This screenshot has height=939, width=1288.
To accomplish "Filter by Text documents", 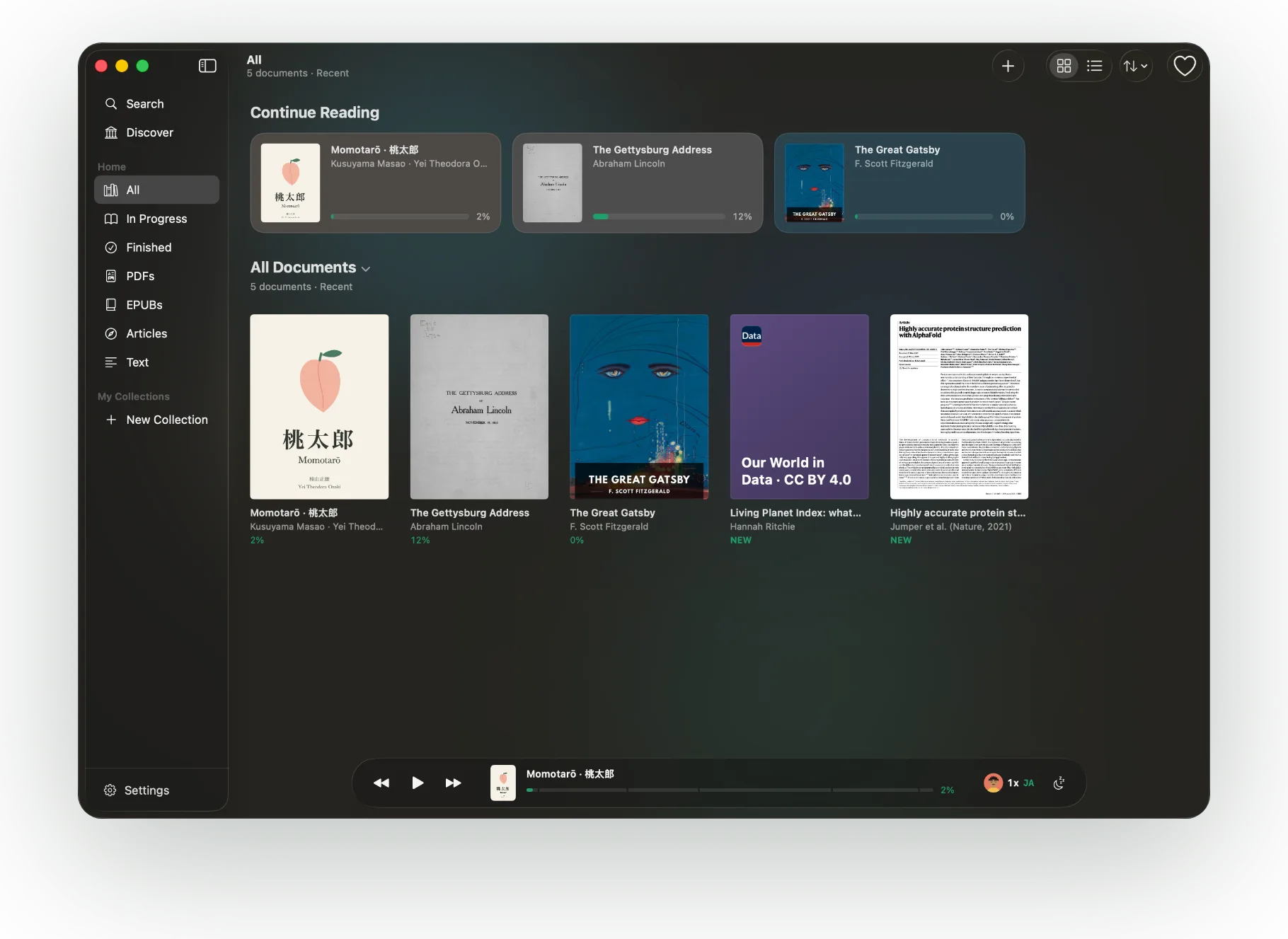I will coord(156,362).
